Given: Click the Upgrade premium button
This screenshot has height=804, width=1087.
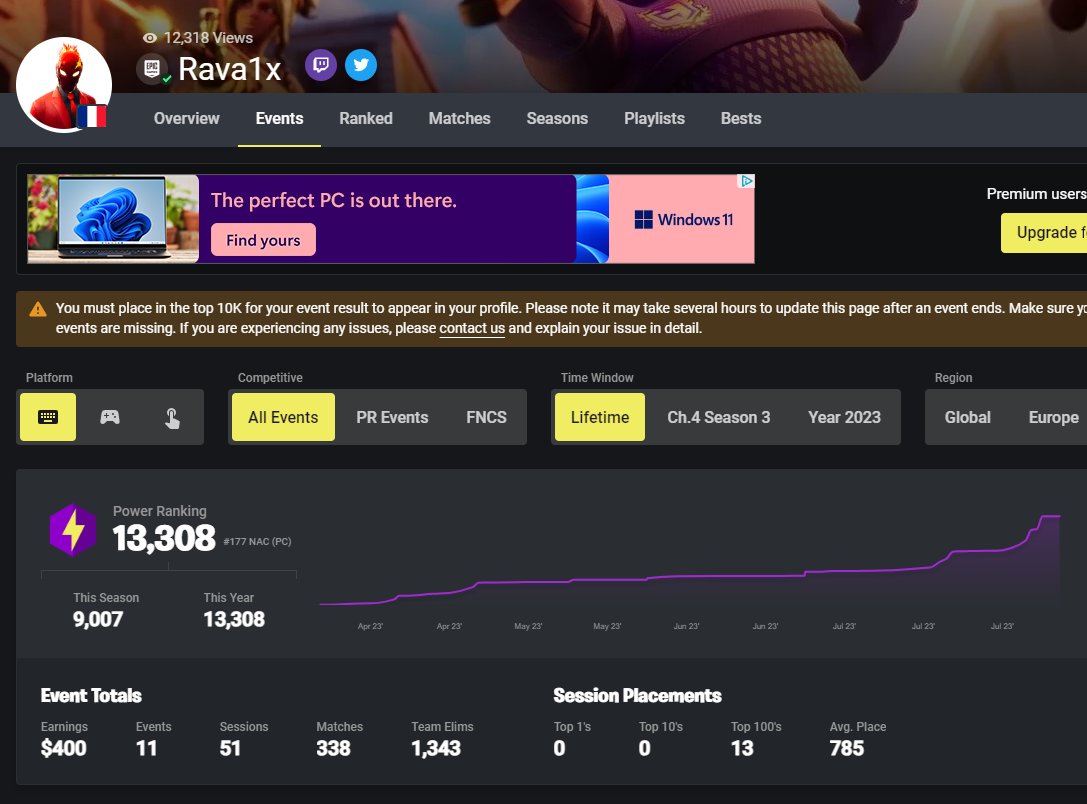Looking at the screenshot, I should click(x=1044, y=233).
